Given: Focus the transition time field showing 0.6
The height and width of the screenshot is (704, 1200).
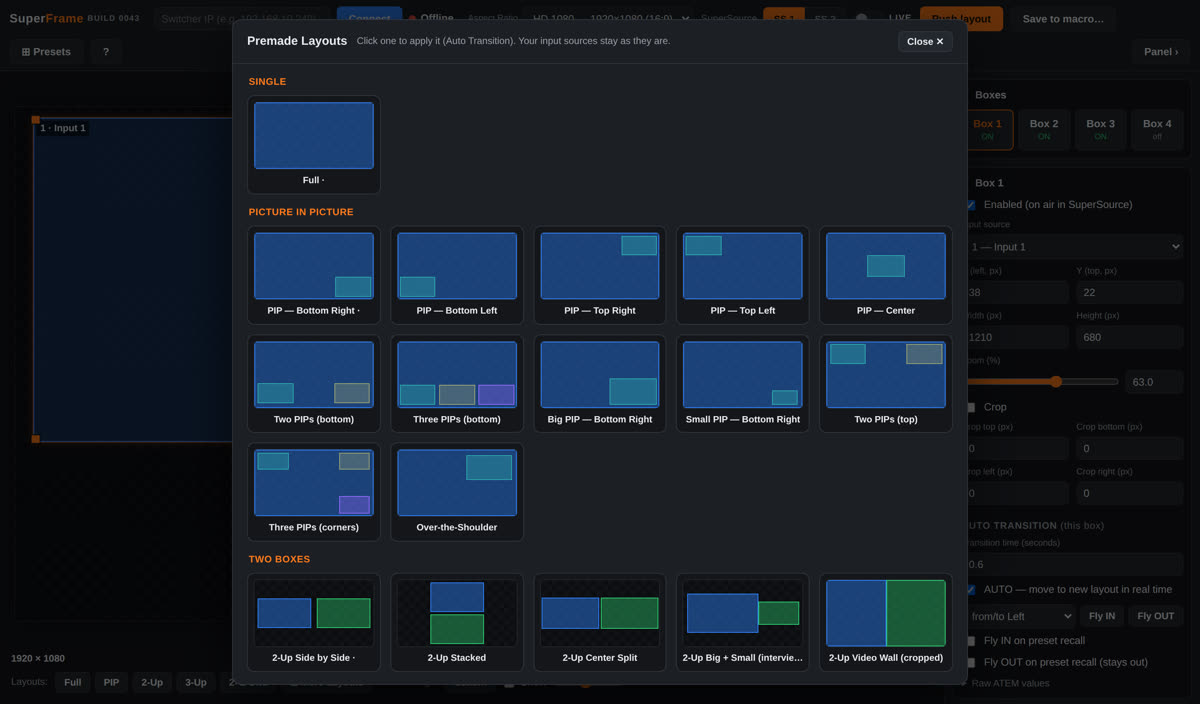Looking at the screenshot, I should 1075,564.
